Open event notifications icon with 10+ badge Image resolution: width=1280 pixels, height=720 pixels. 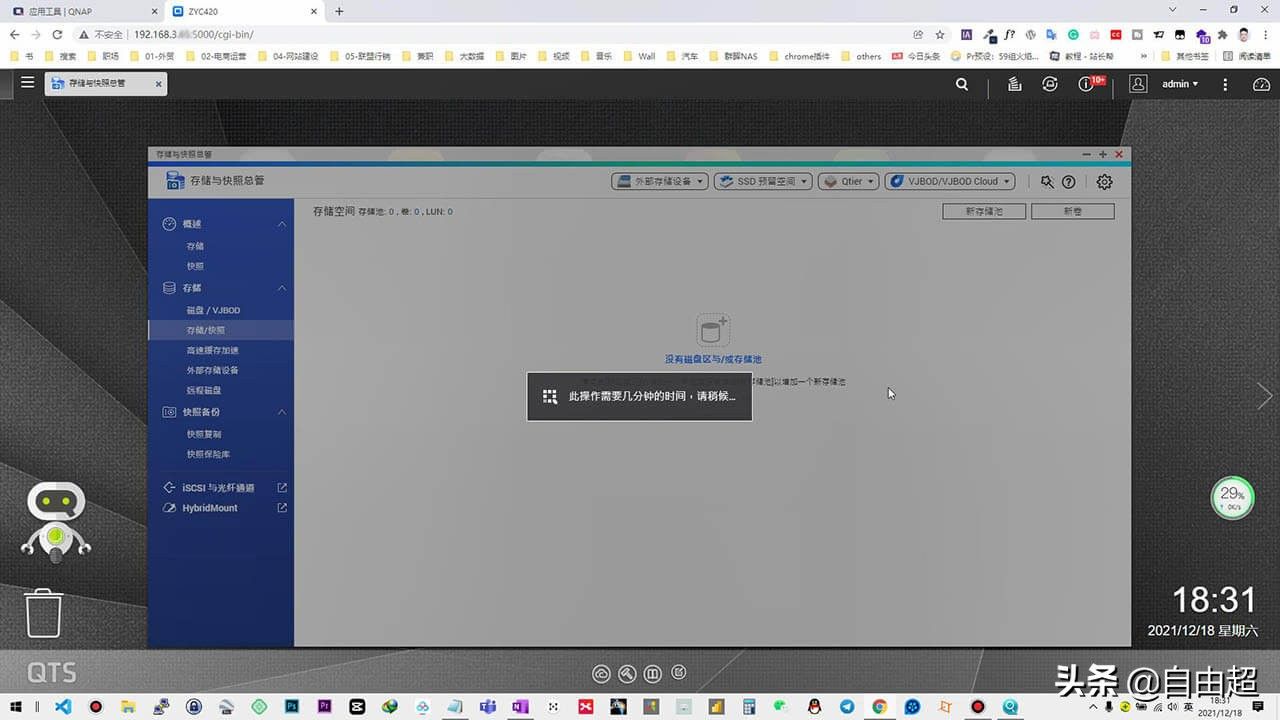click(x=1087, y=84)
